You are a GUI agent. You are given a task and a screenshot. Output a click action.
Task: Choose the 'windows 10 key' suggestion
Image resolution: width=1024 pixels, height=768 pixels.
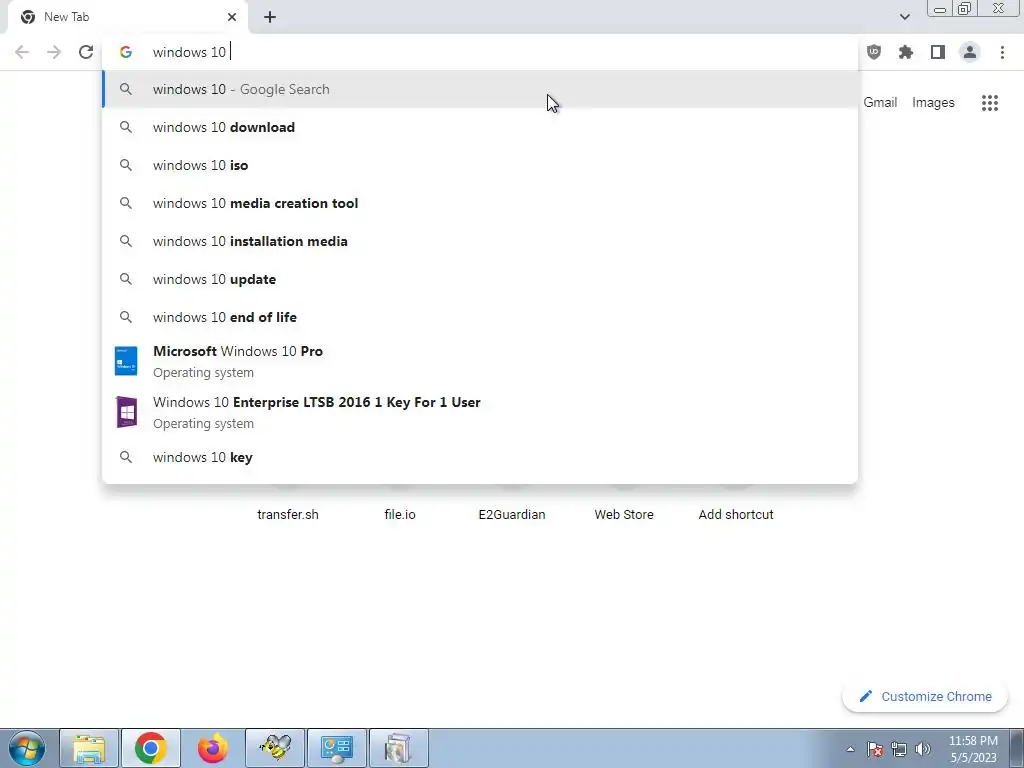(480, 457)
